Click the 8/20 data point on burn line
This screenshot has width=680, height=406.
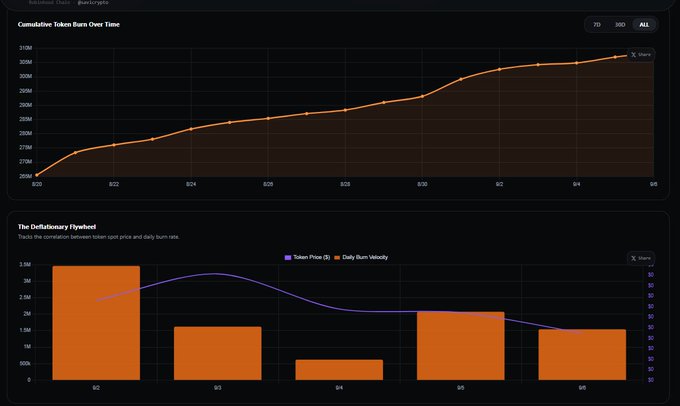37,175
